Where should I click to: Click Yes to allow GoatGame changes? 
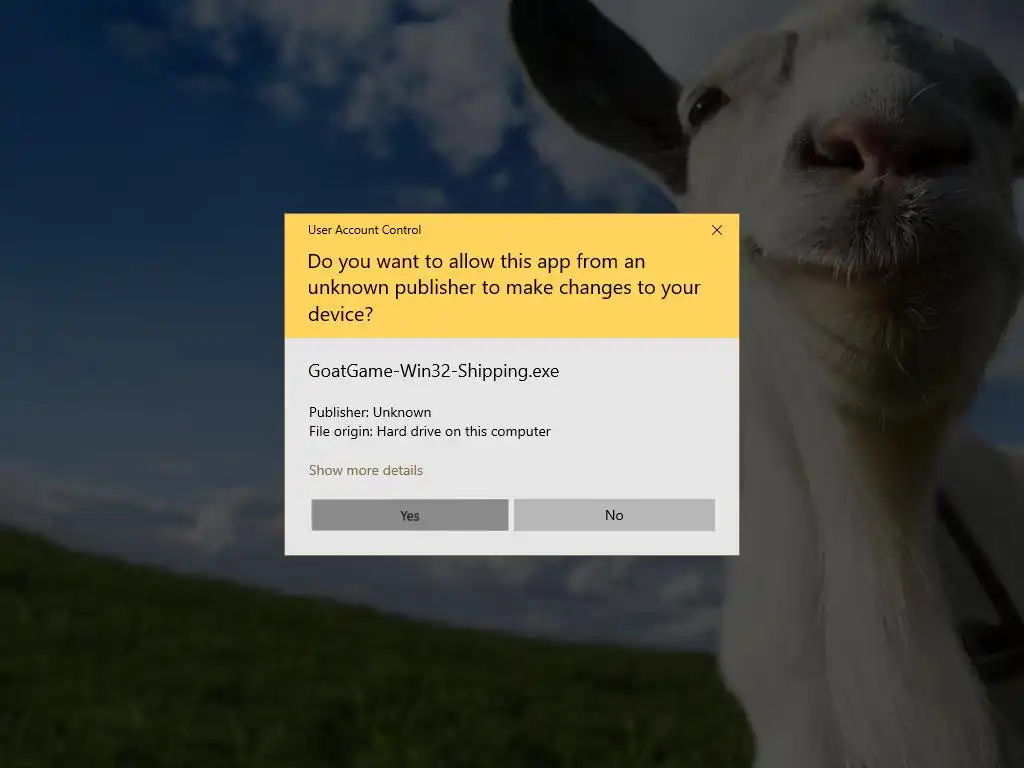point(409,515)
